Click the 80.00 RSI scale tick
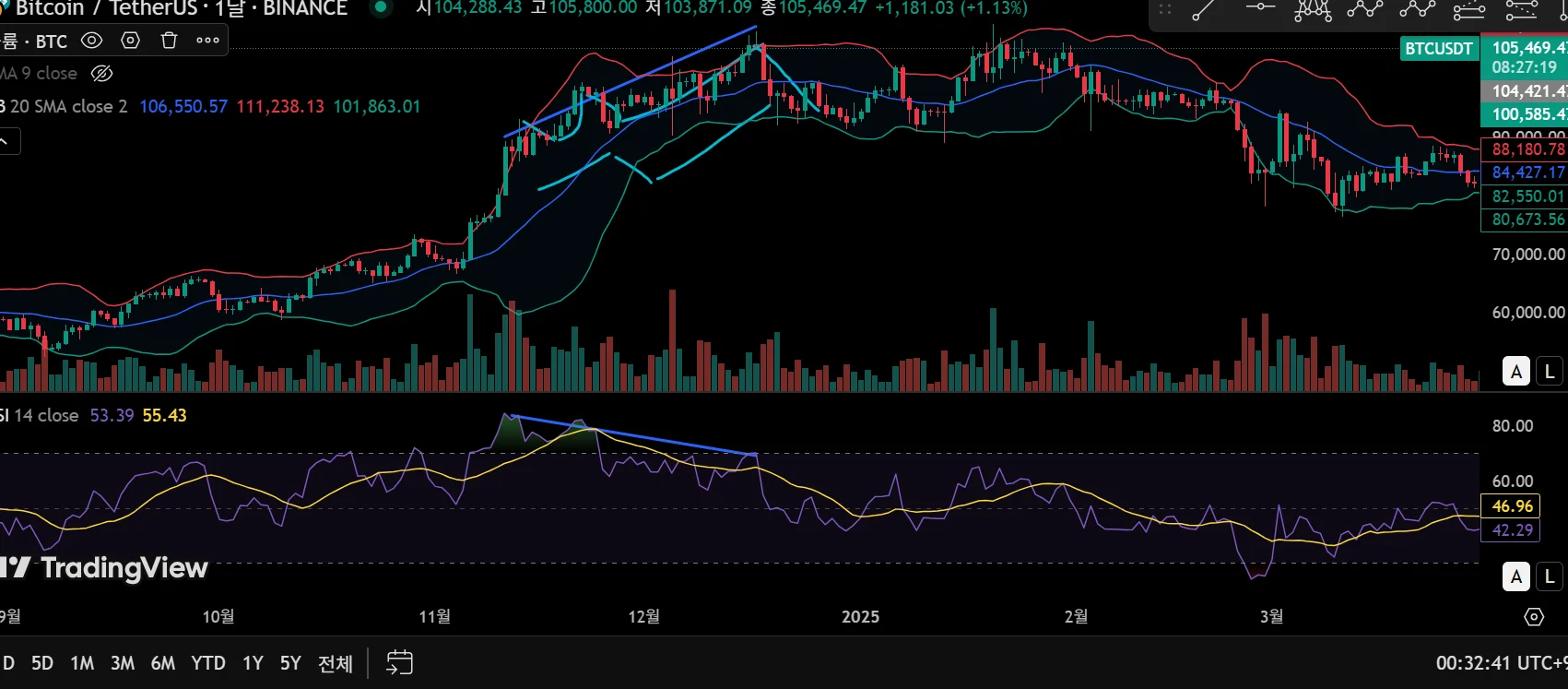This screenshot has height=689, width=1568. tap(1513, 426)
